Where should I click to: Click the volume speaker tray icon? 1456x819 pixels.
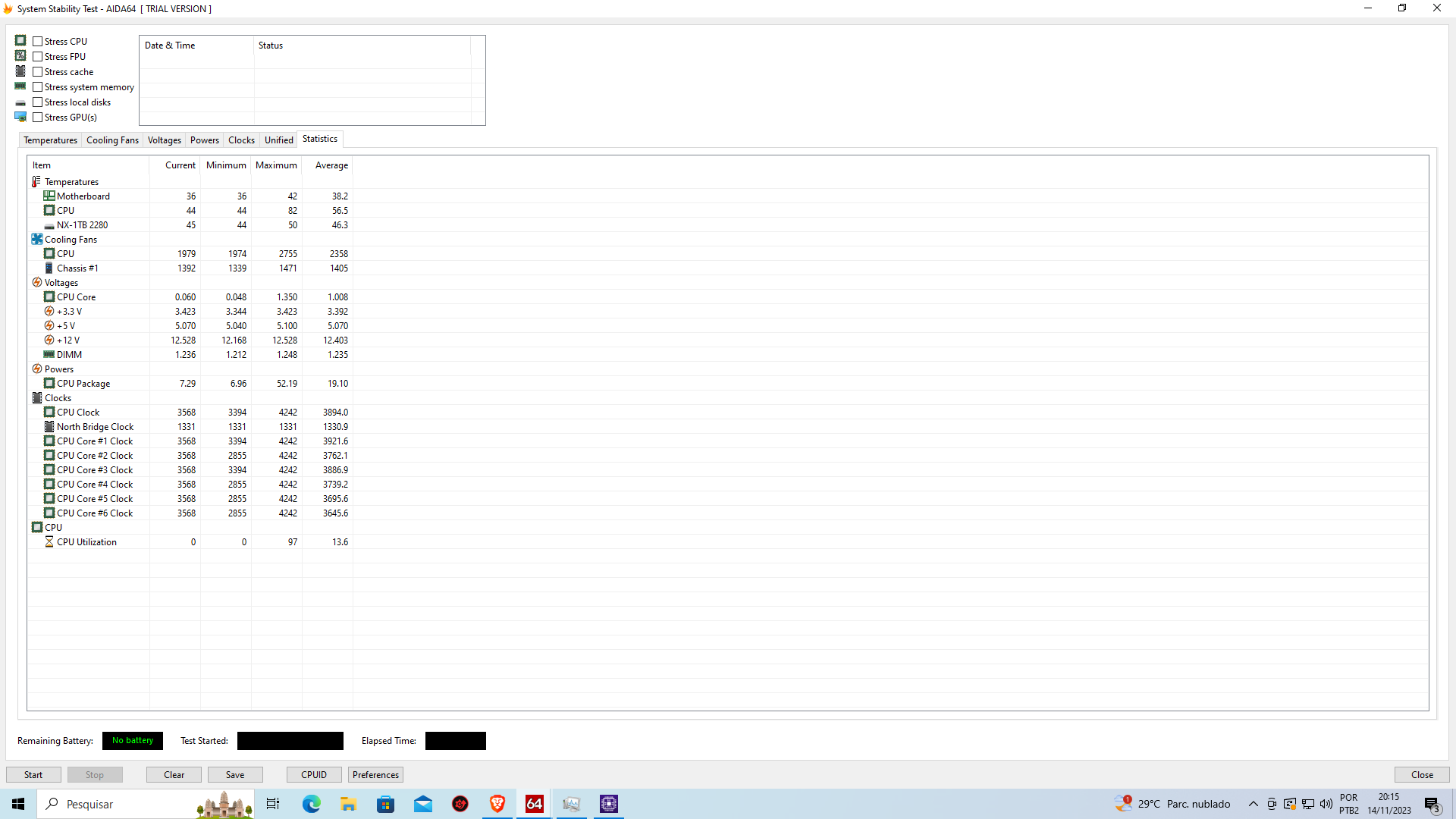(1326, 804)
